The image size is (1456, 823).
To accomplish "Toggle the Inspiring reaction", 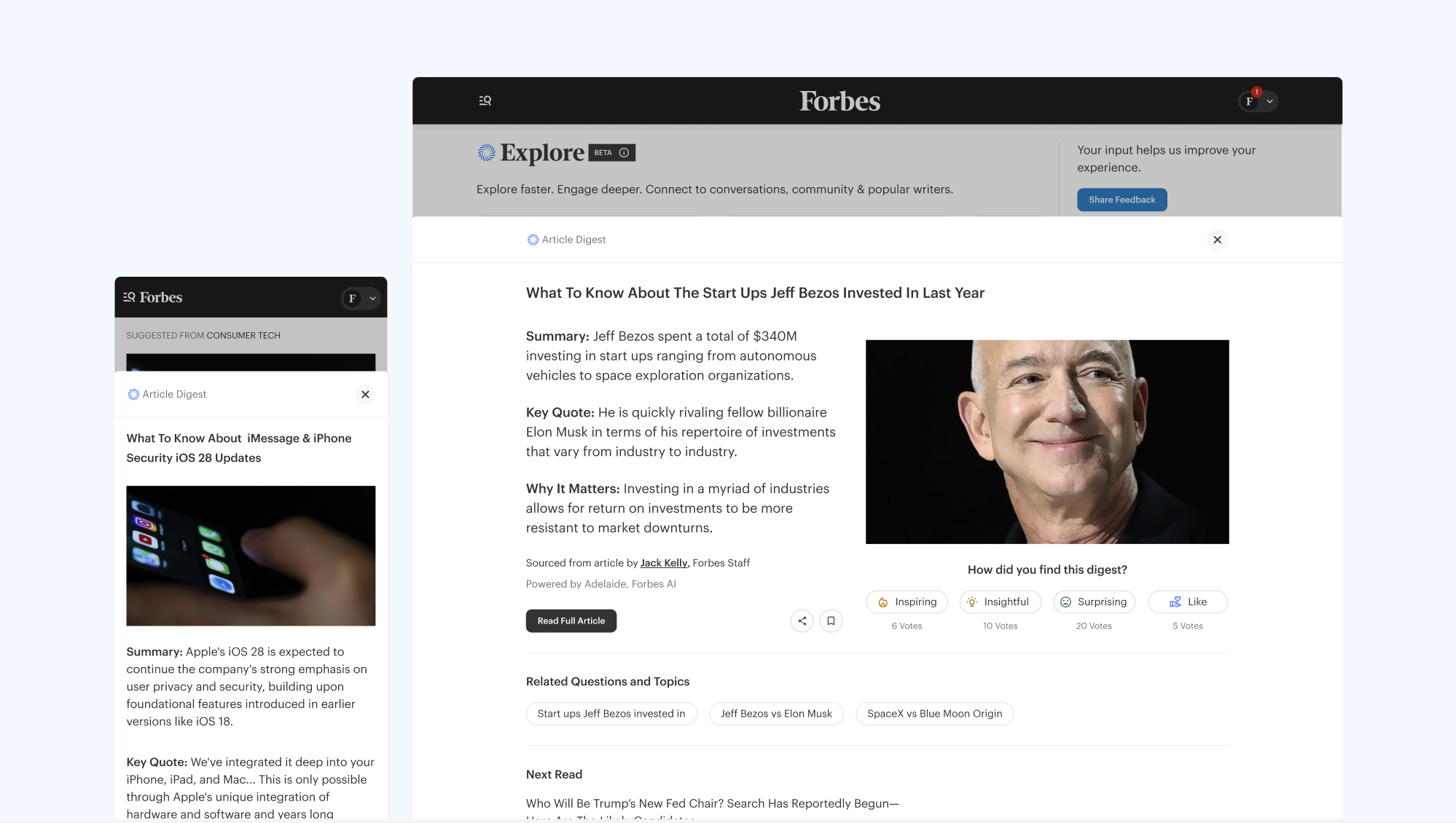I will pyautogui.click(x=907, y=602).
